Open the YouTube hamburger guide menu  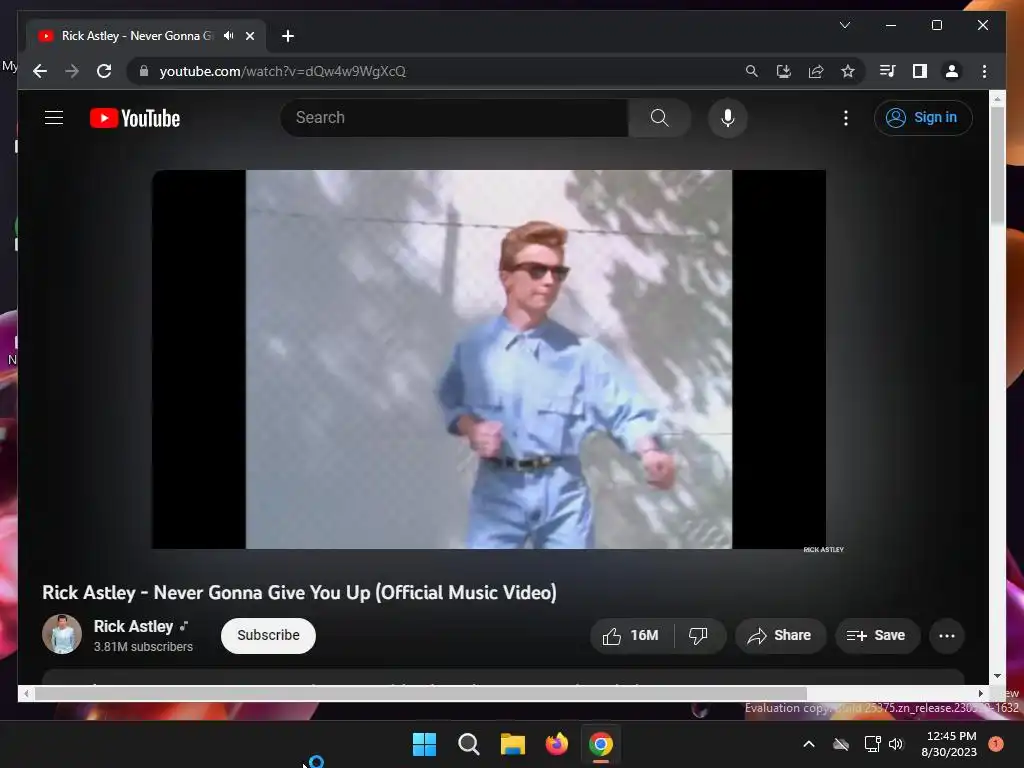point(54,118)
